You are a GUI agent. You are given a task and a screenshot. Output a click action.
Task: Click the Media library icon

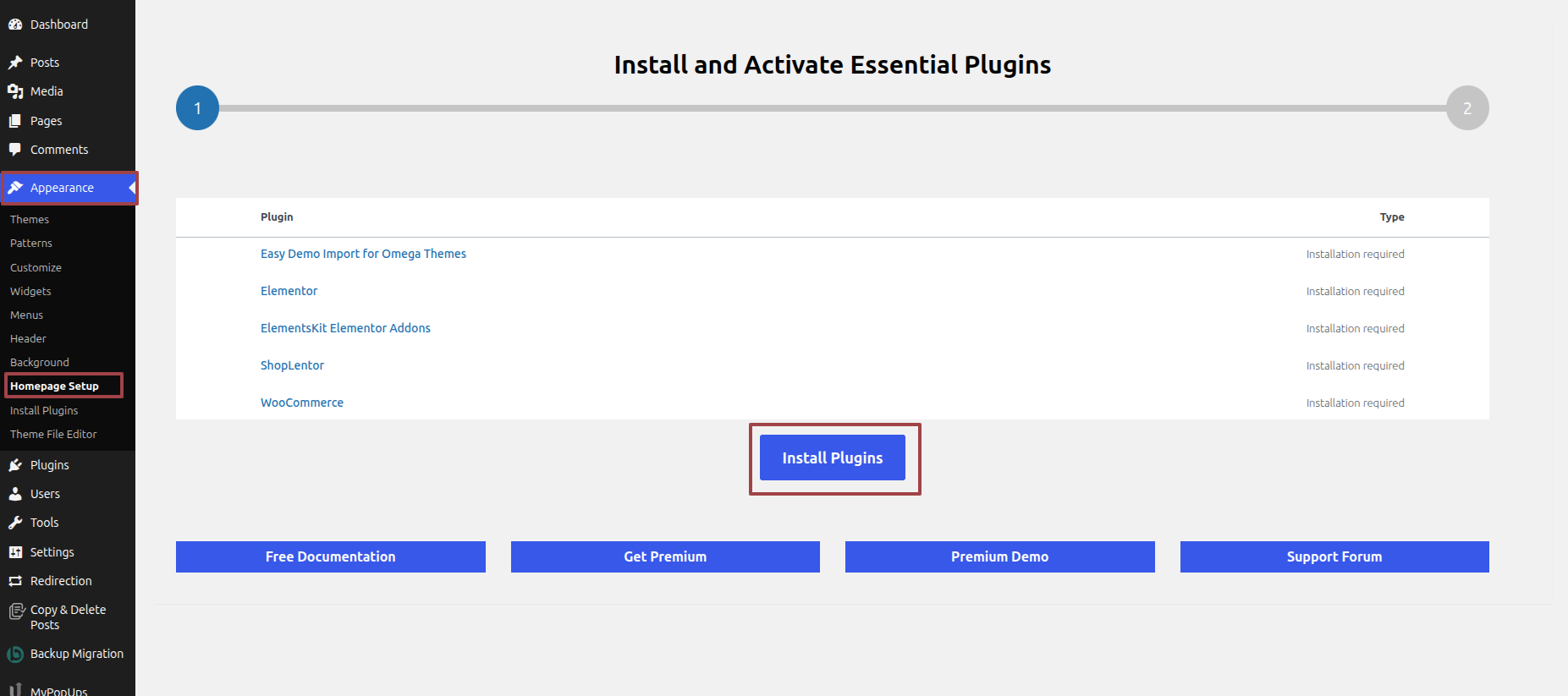15,91
